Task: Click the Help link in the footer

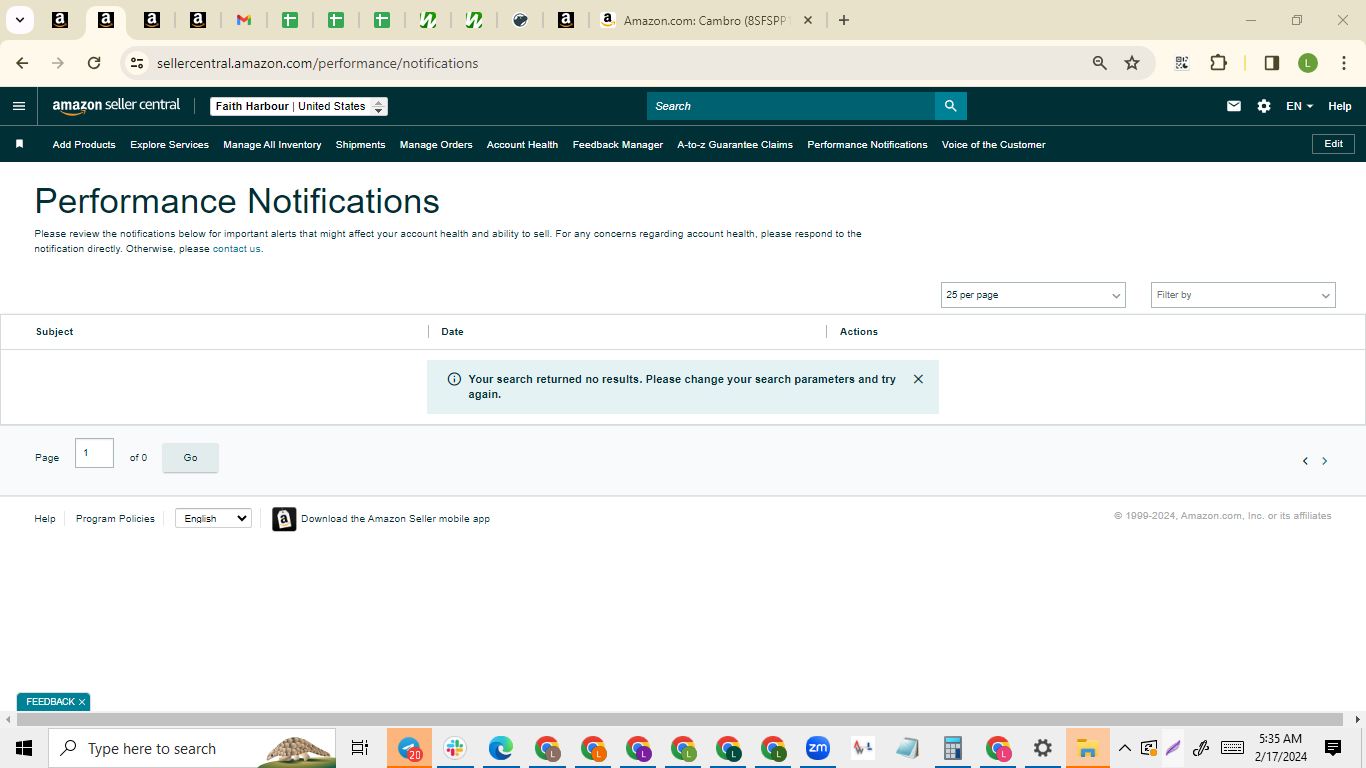Action: pos(45,519)
